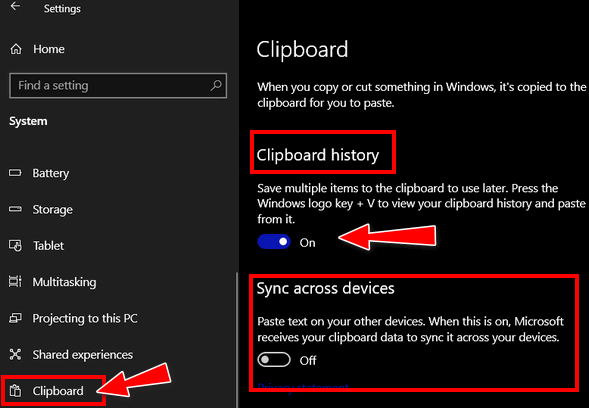
Task: Click the search magnifier icon
Action: [x=216, y=85]
